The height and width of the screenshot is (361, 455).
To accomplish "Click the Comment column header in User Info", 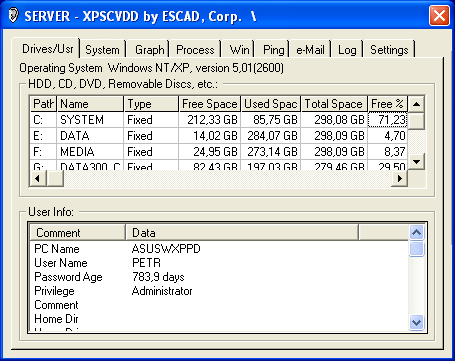I will point(78,232).
